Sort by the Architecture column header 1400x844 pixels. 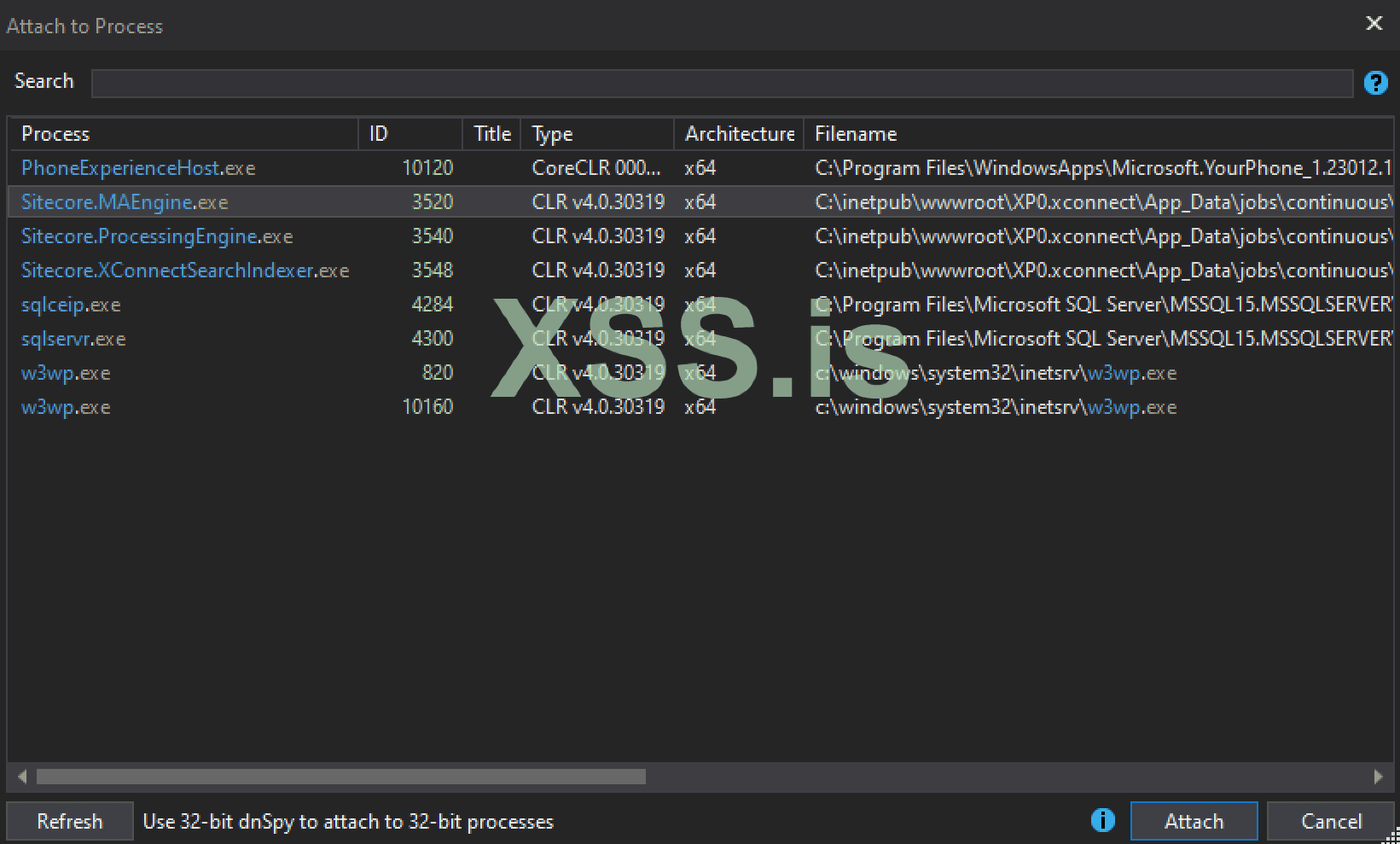click(738, 133)
